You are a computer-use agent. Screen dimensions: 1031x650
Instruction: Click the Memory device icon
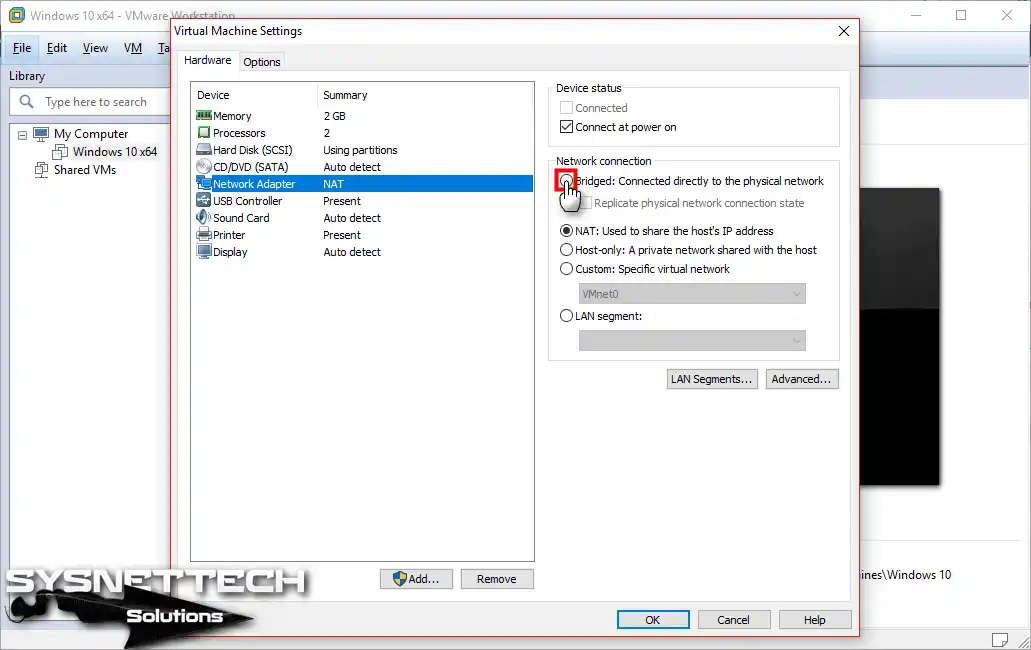(204, 116)
